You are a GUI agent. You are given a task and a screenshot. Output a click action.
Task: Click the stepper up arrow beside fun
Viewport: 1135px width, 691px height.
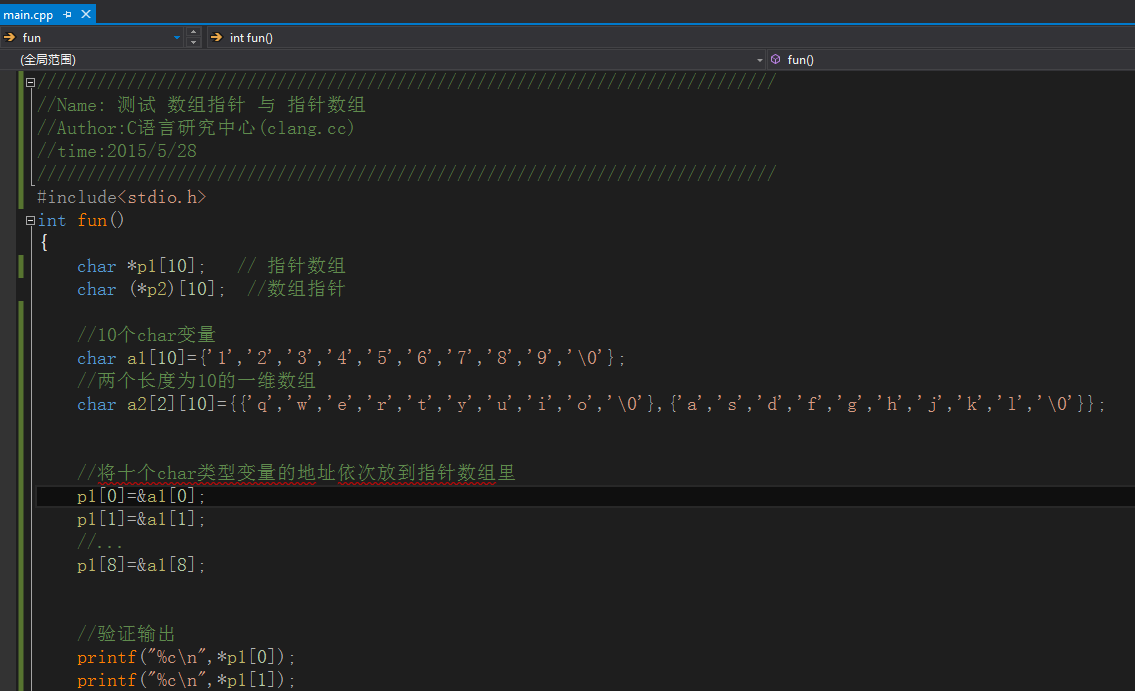pyautogui.click(x=193, y=33)
